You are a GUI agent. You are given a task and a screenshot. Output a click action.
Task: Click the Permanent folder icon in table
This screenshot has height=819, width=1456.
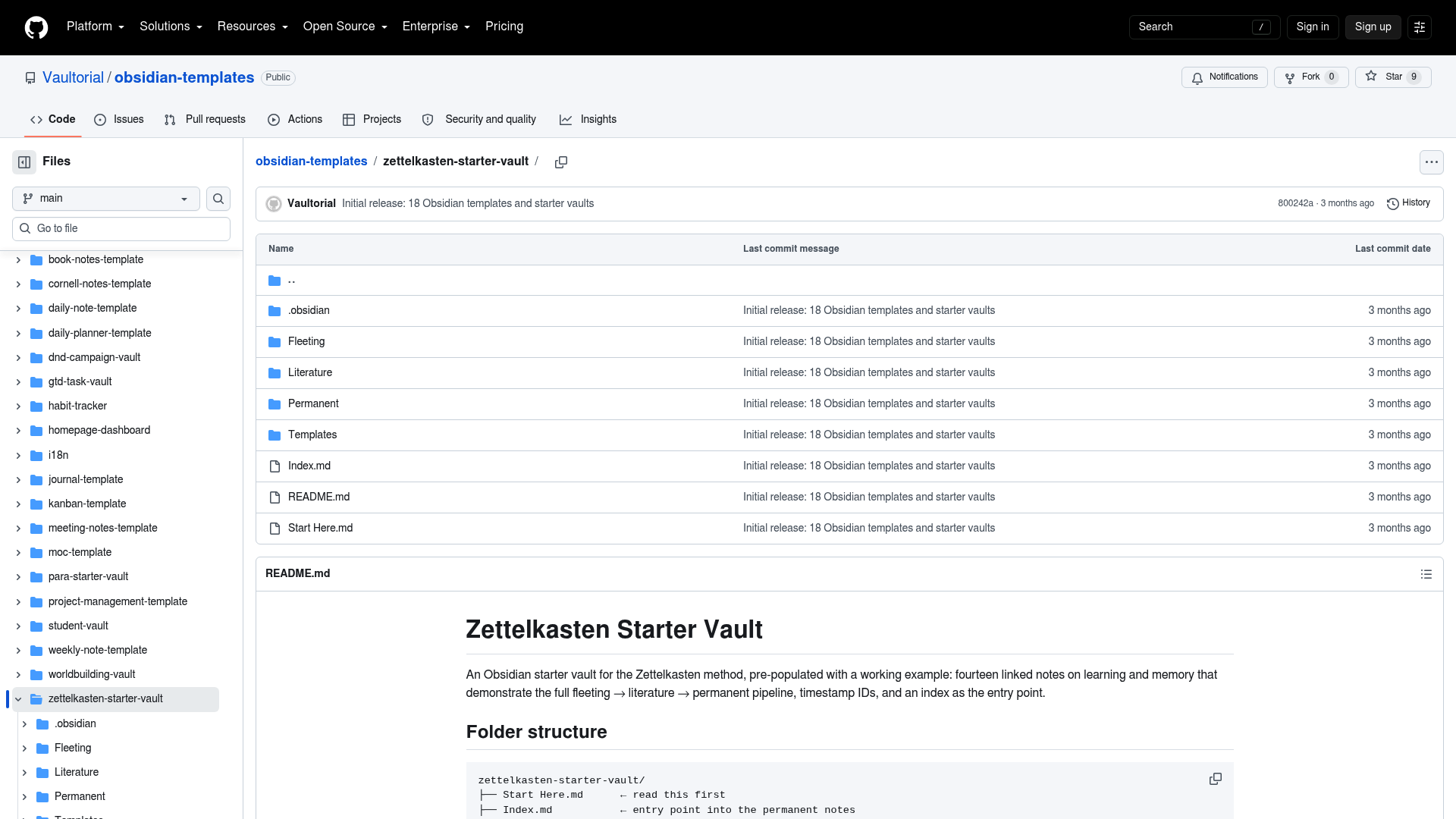(x=275, y=404)
